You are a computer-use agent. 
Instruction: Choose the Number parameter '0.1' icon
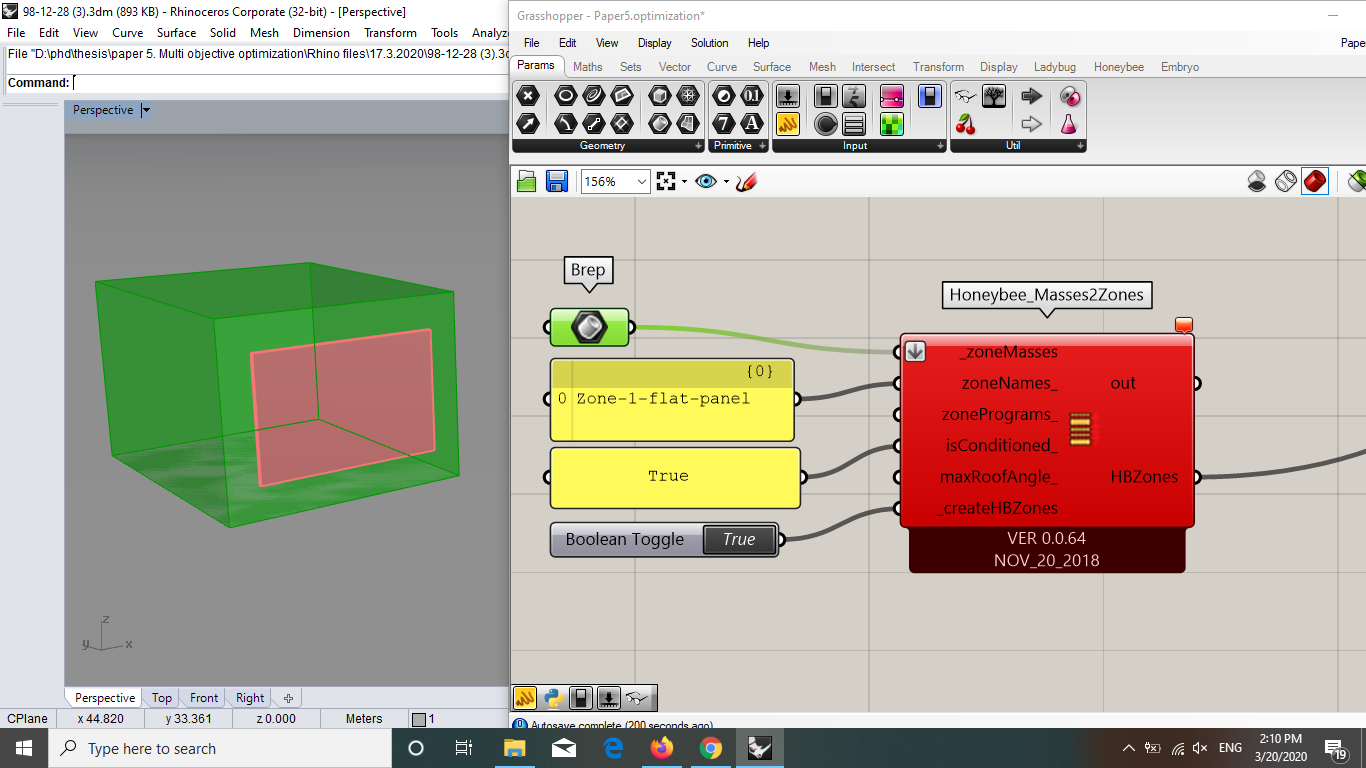coord(752,96)
